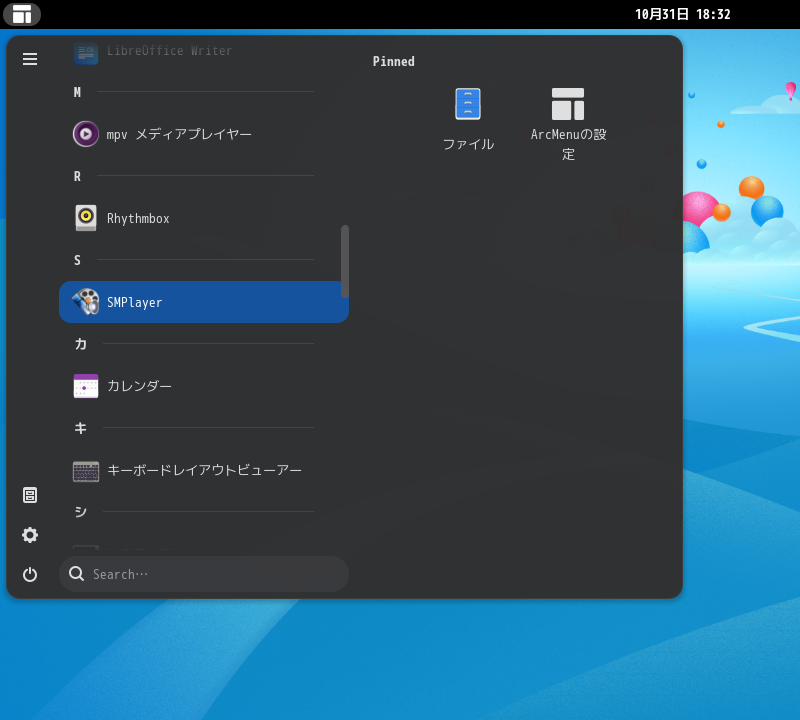Click the ArcMenu button in top panel
The height and width of the screenshot is (720, 800).
click(22, 14)
